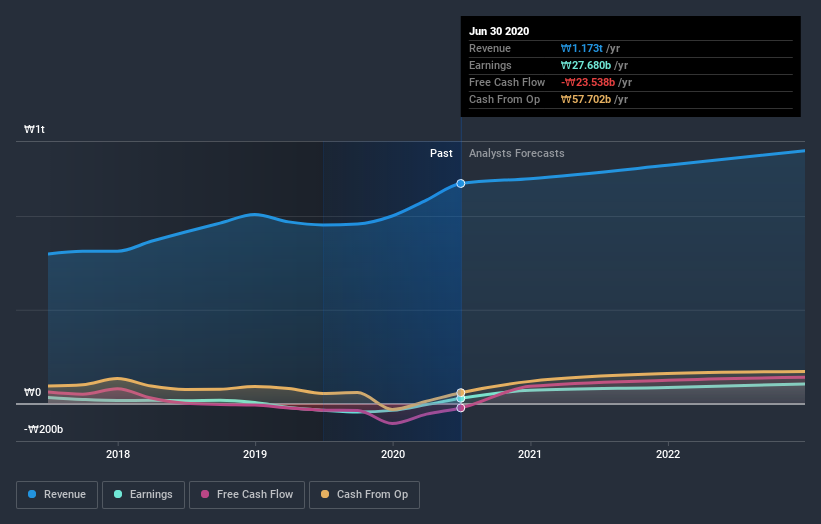821x524 pixels.
Task: Click the Cash From Op label in tooltip
Action: coord(504,99)
